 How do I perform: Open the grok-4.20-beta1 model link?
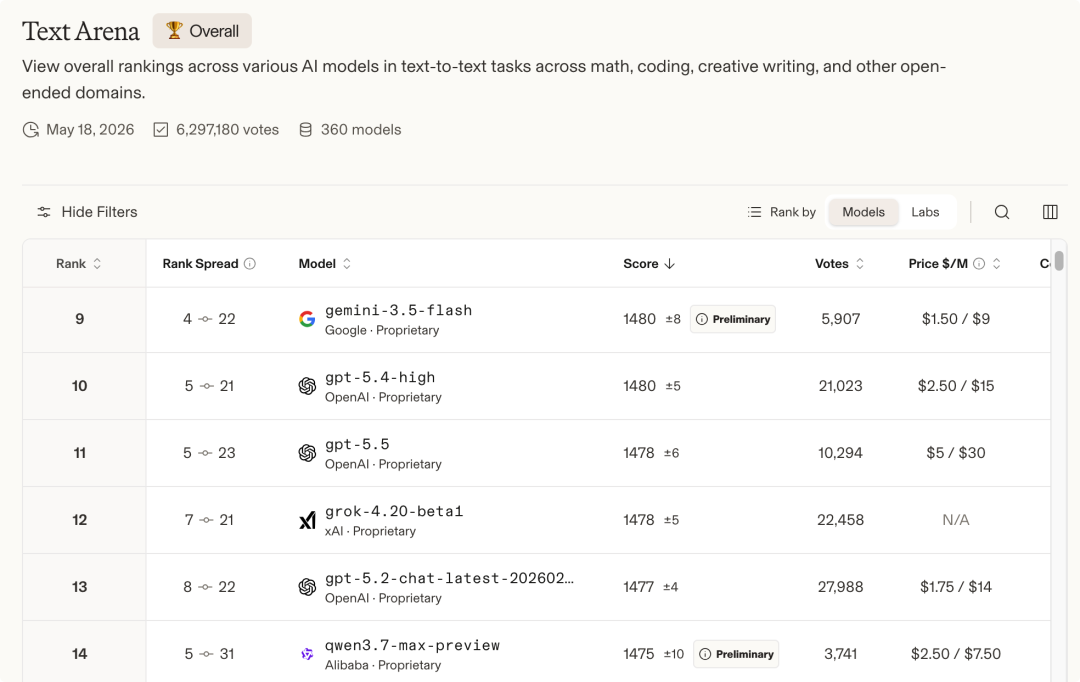[394, 511]
